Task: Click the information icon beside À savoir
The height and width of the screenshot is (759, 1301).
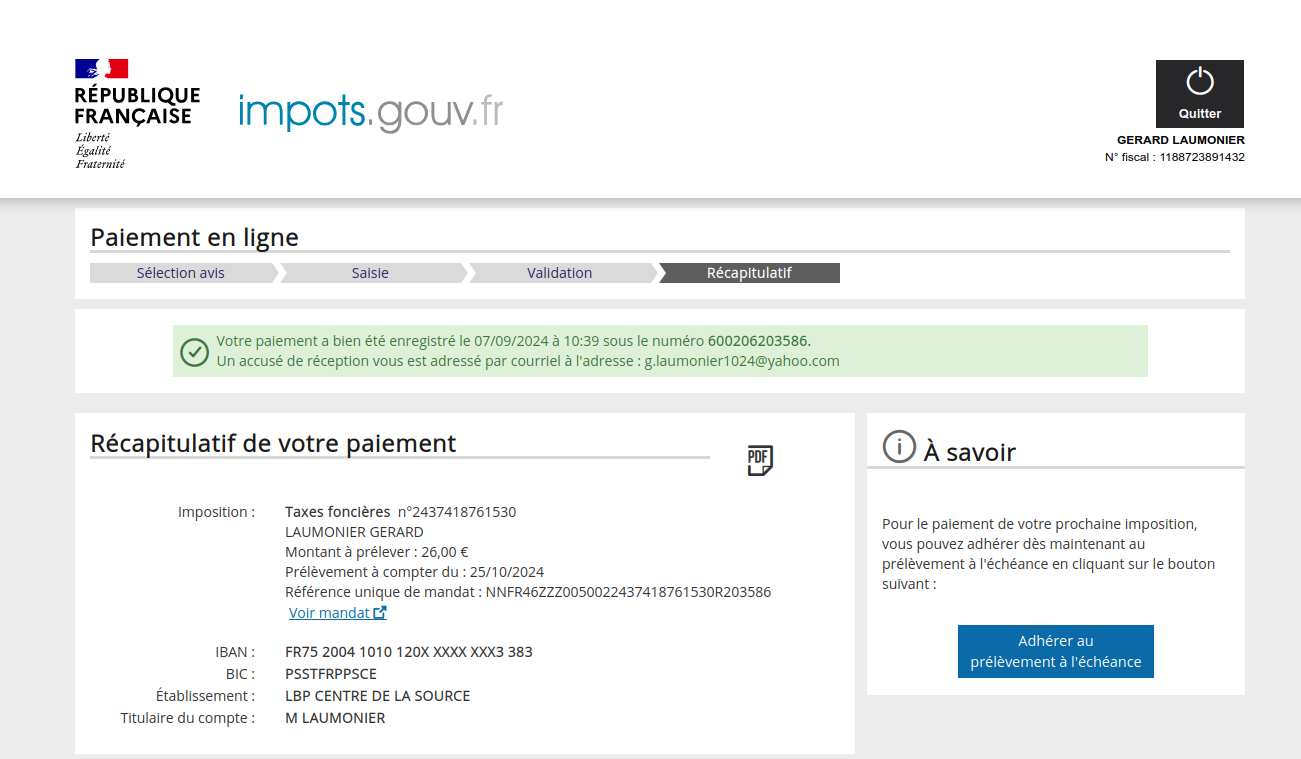Action: [899, 447]
